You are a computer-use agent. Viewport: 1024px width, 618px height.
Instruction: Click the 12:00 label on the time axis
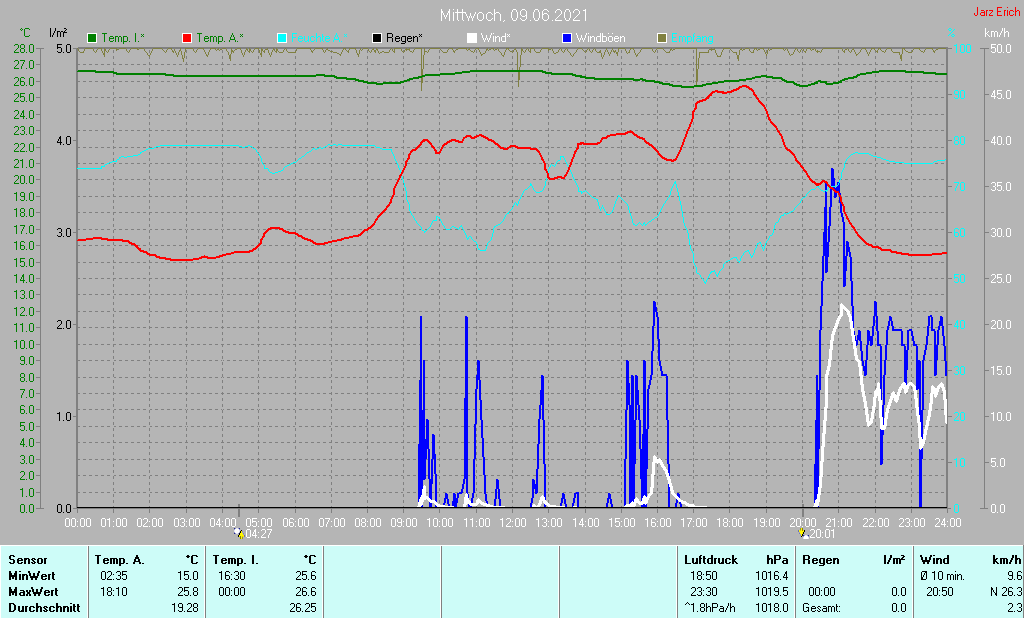click(513, 523)
